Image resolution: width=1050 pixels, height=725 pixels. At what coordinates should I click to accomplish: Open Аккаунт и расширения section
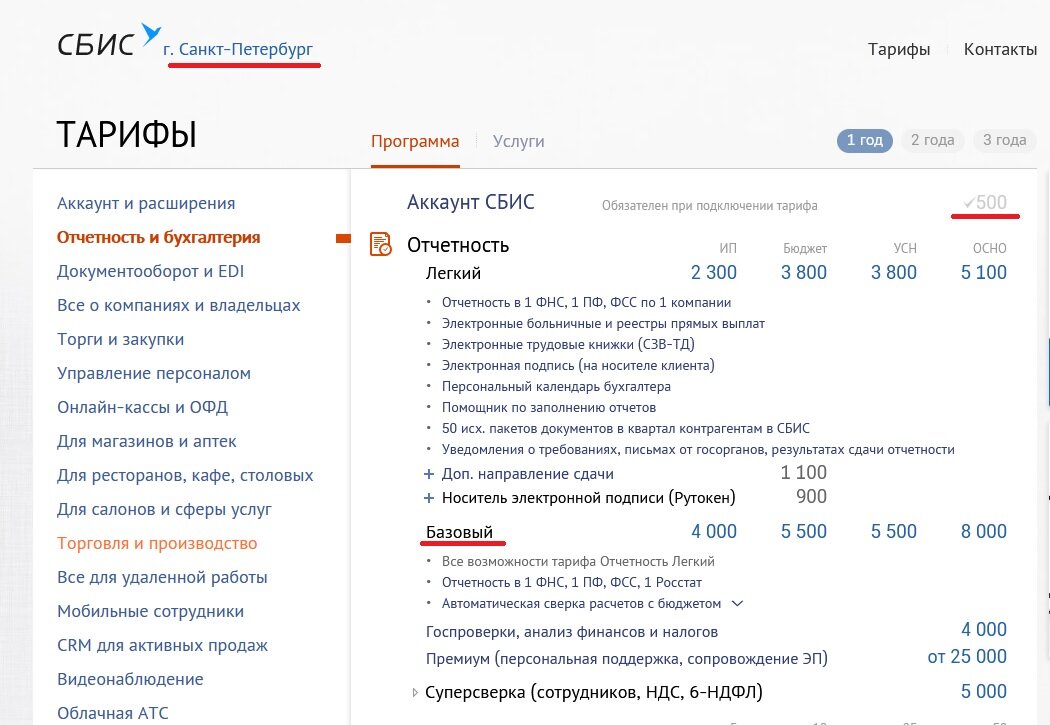(146, 204)
